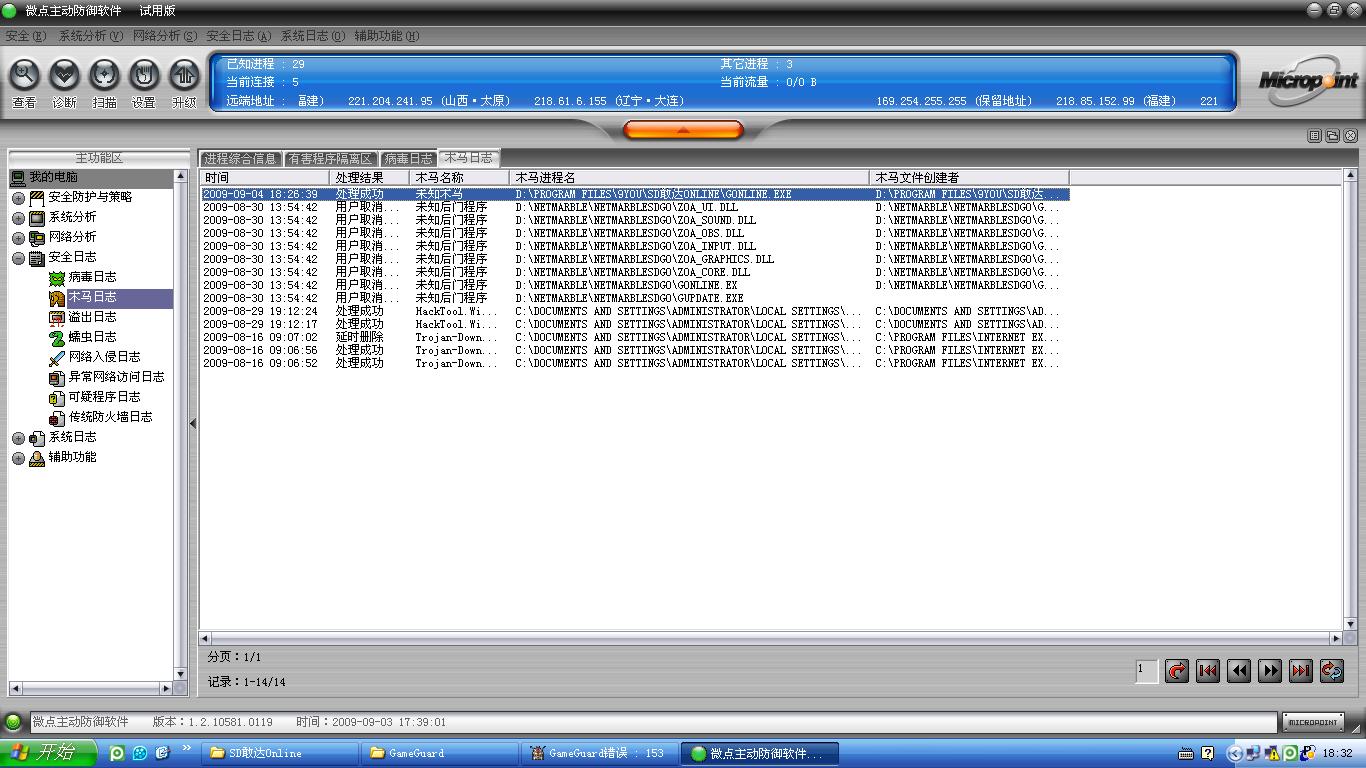Switch to 病毒日志 tab
Screen dimensions: 1366x768
pos(408,158)
